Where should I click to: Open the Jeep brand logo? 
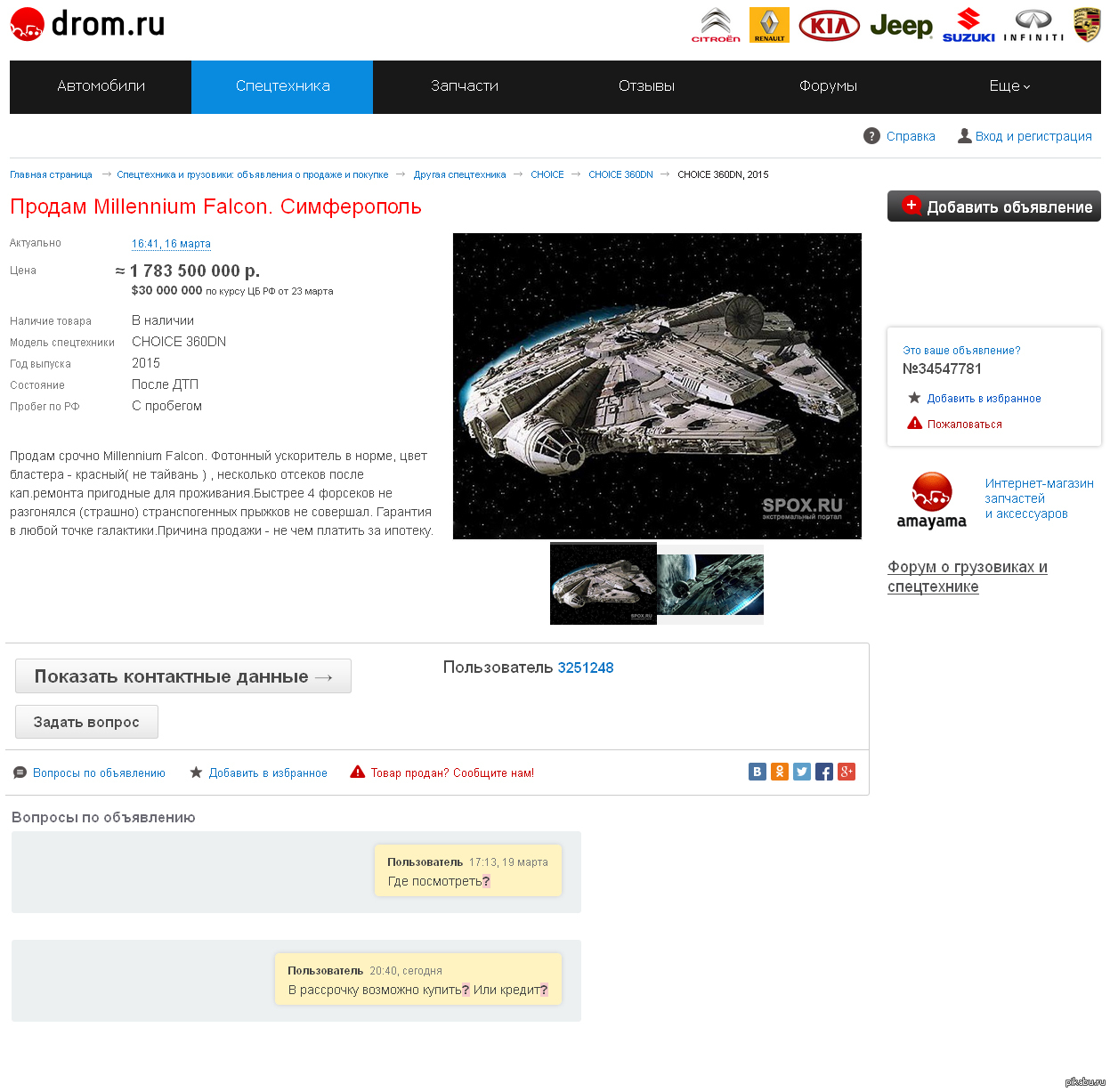pos(901,26)
